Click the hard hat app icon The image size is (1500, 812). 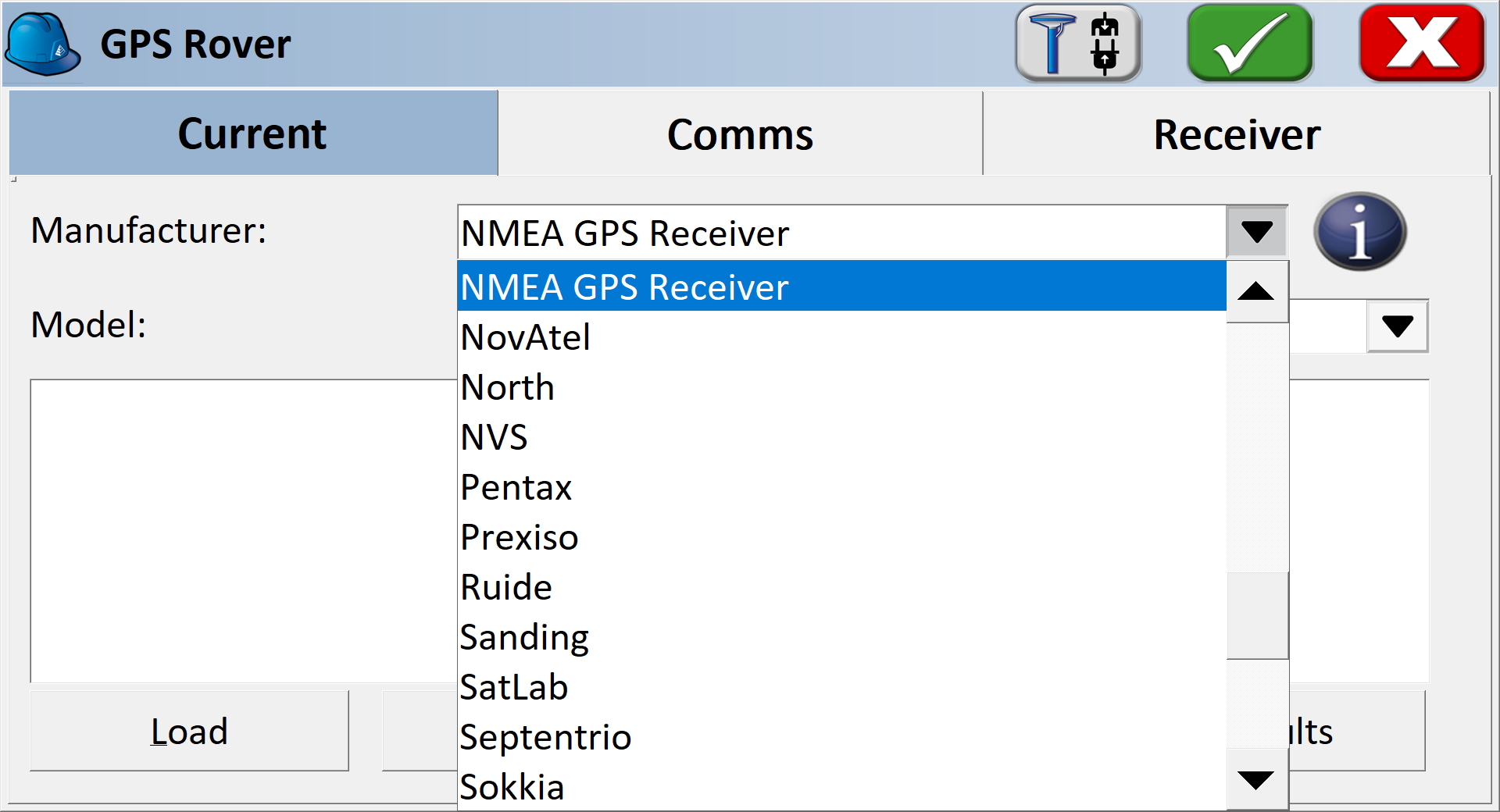click(43, 43)
